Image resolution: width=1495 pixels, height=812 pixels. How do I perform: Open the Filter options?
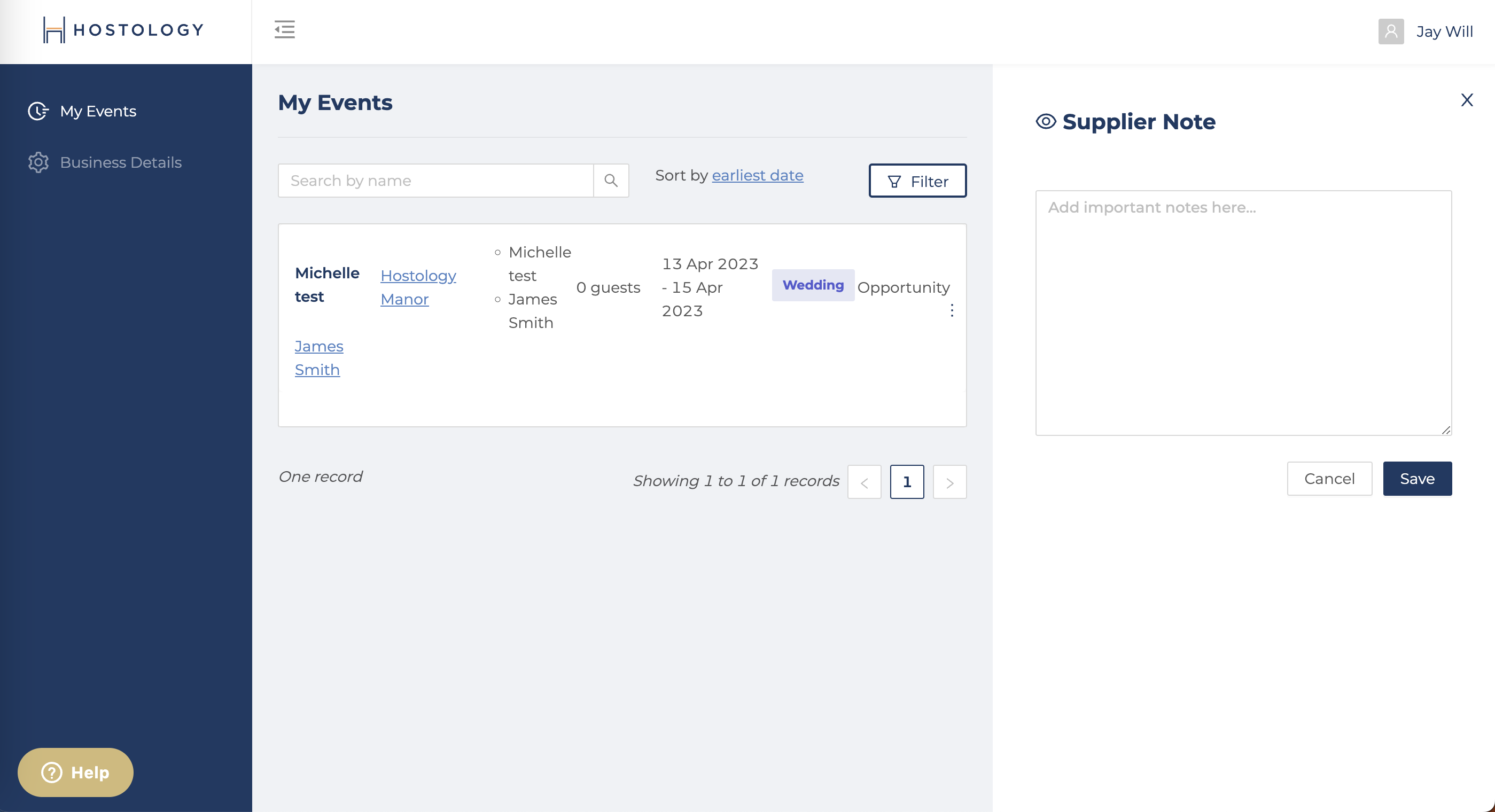point(917,181)
